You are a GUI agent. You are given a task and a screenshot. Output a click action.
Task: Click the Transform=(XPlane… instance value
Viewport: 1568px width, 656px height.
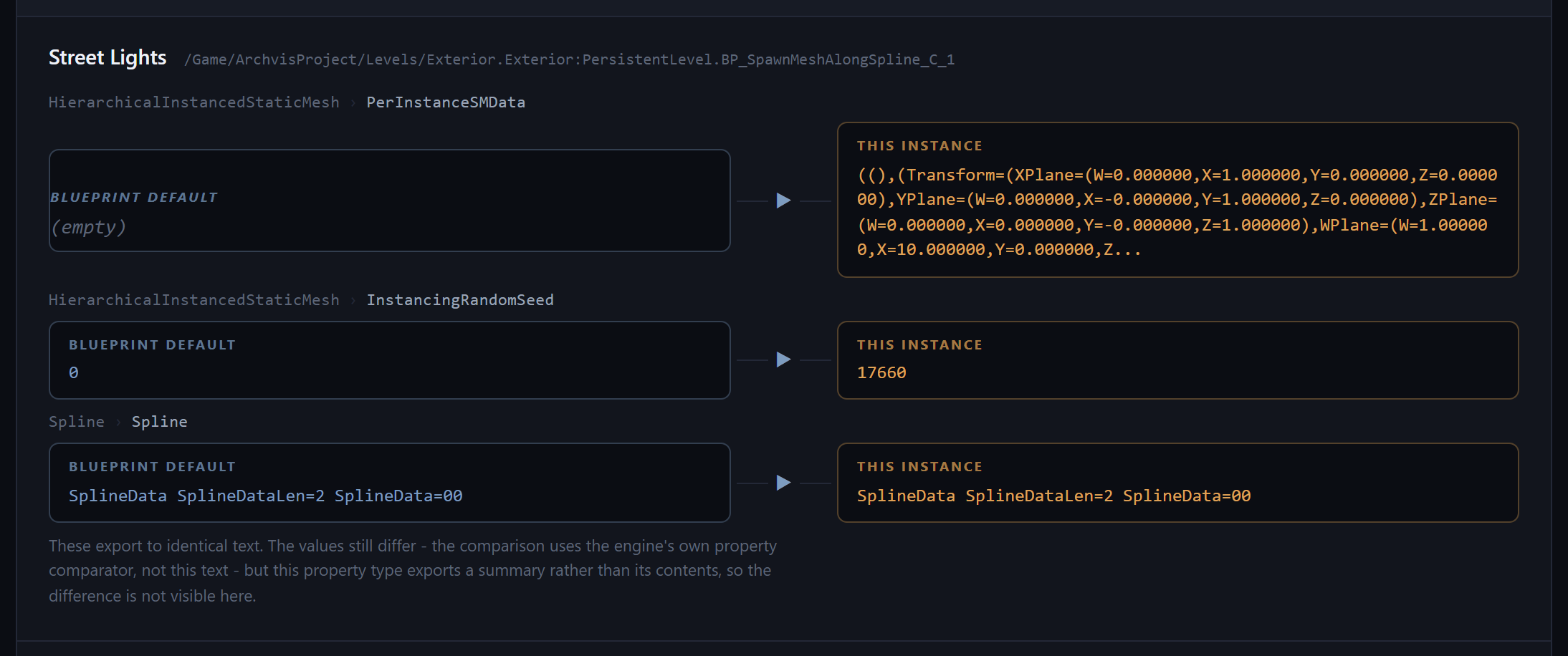click(x=1177, y=212)
